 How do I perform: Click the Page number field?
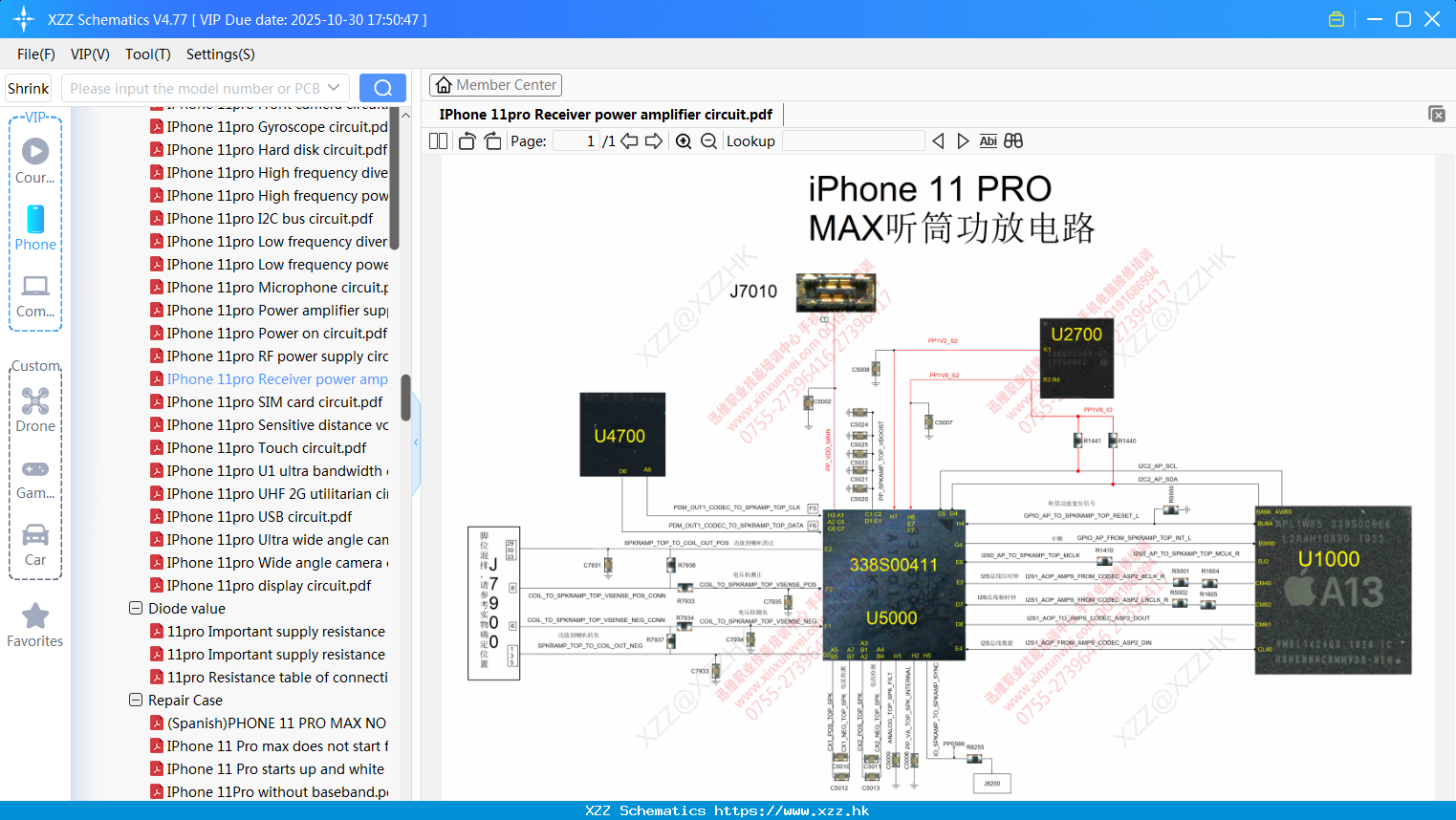point(576,141)
